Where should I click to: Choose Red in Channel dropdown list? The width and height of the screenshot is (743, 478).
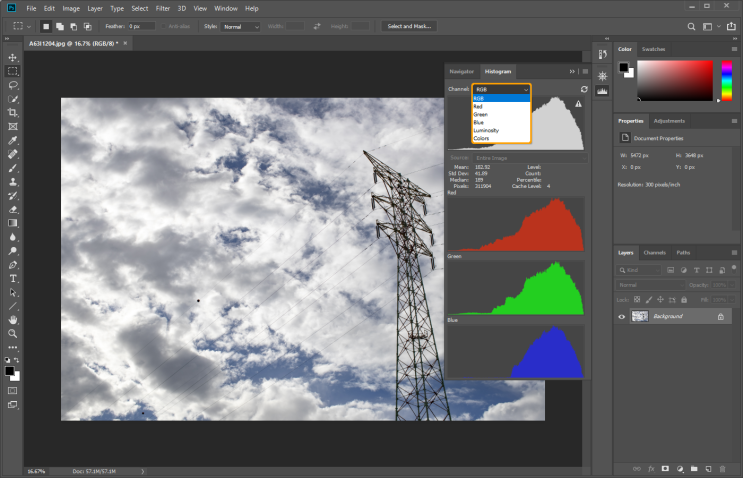click(501, 107)
